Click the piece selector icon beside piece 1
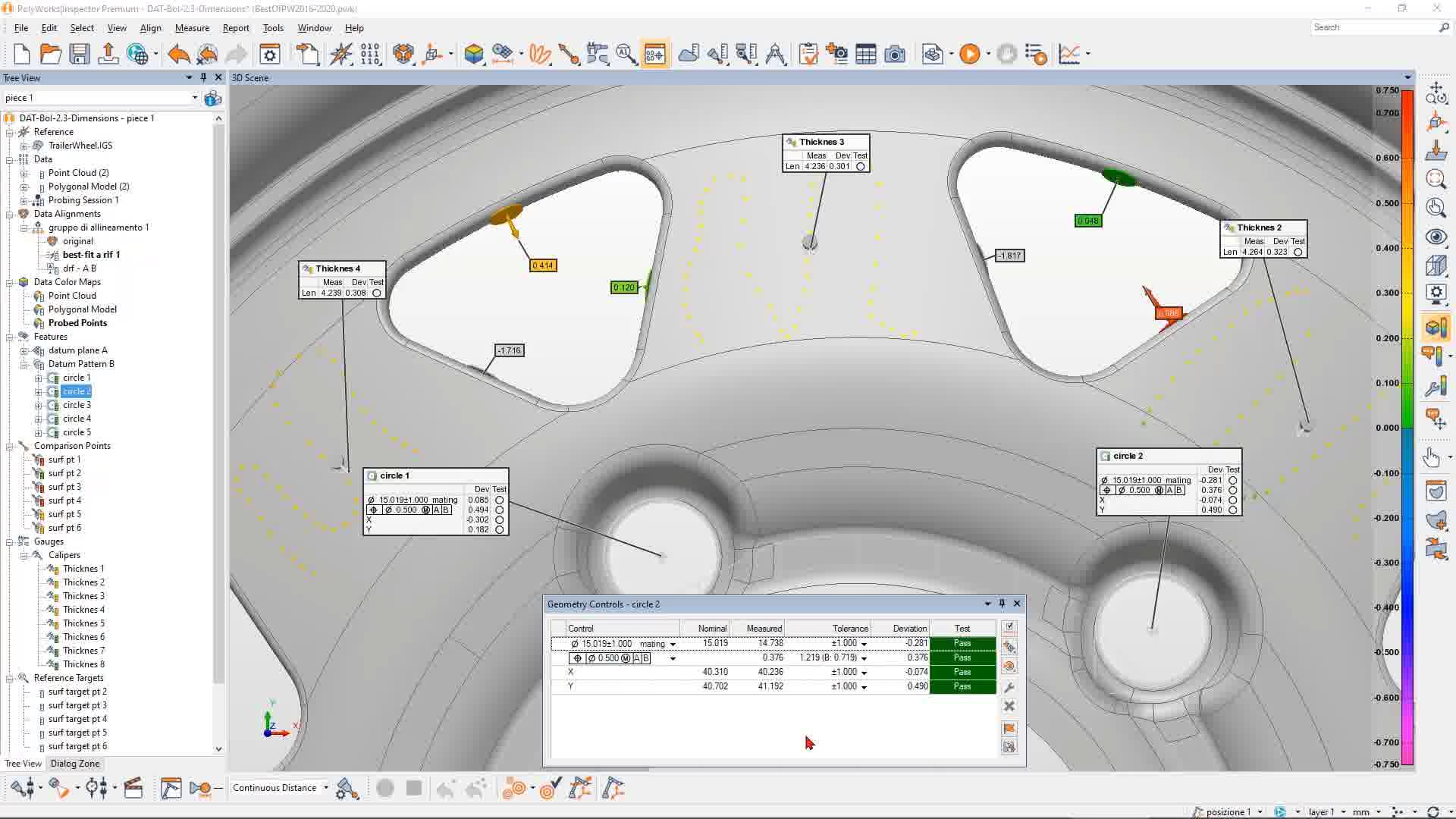This screenshot has height=819, width=1456. click(x=213, y=98)
